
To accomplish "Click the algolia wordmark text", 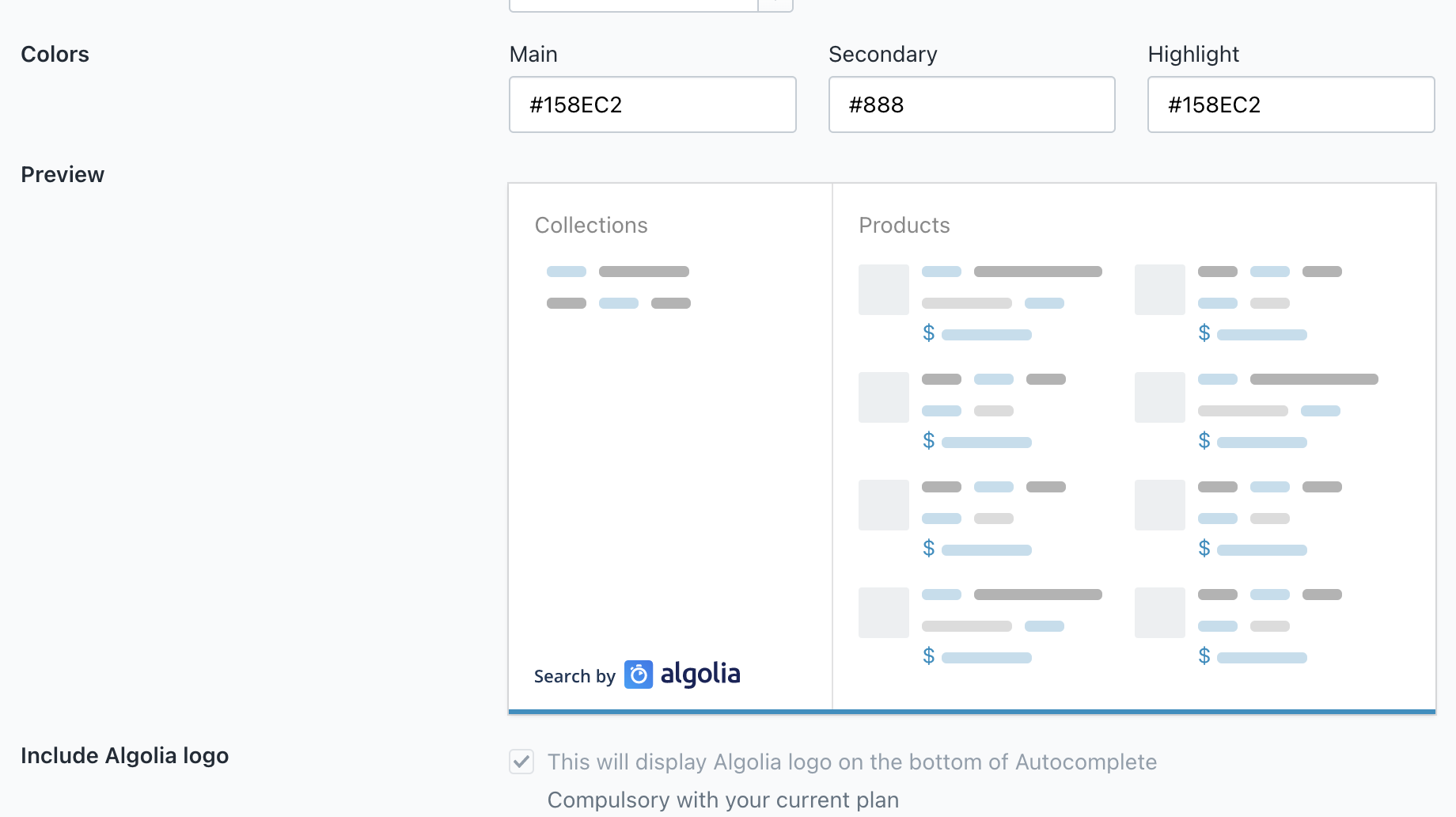I will click(700, 674).
